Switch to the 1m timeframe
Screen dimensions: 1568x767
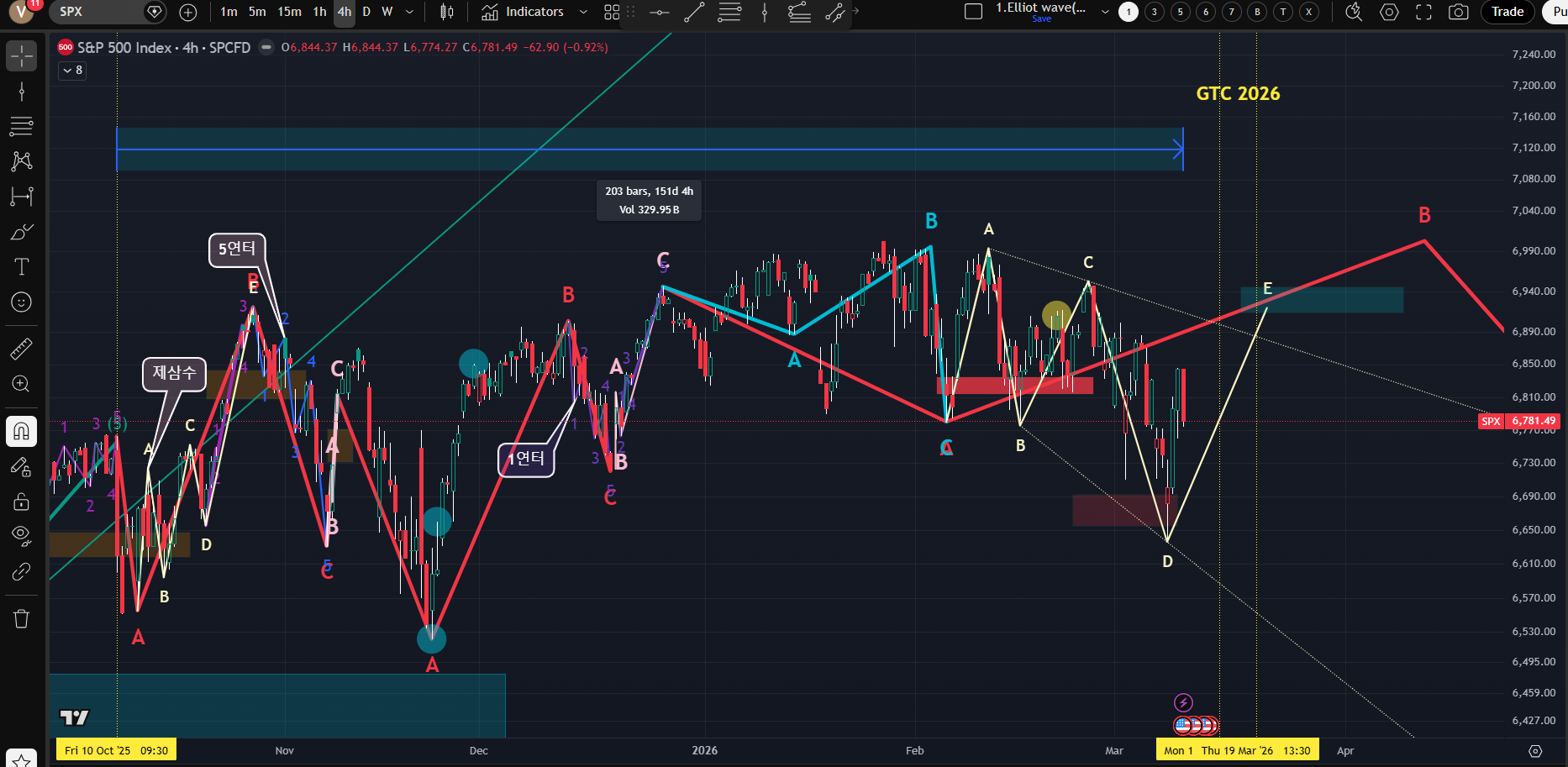[229, 12]
